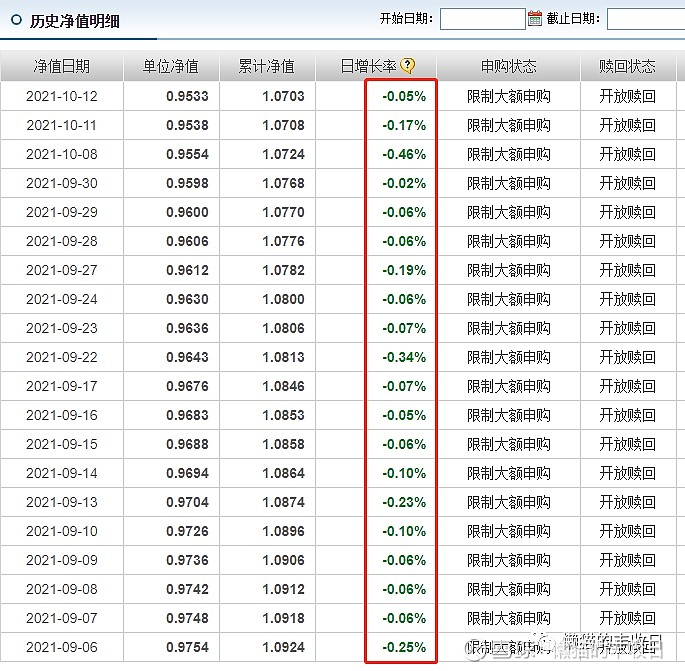Select date cell 2021-09-08
Image resolution: width=685 pixels, height=671 pixels.
point(62,589)
